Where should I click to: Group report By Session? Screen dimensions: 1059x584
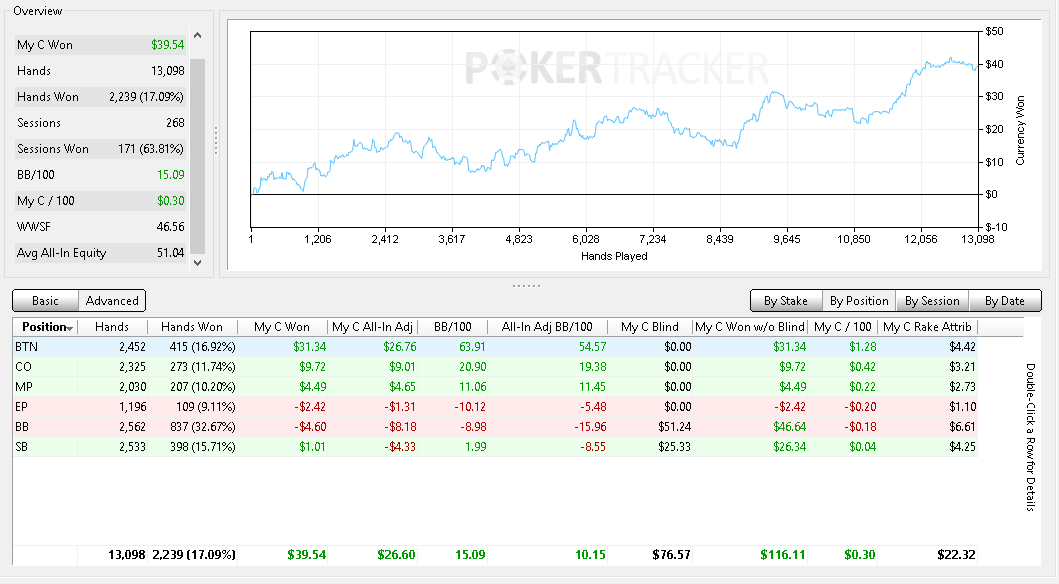(932, 300)
